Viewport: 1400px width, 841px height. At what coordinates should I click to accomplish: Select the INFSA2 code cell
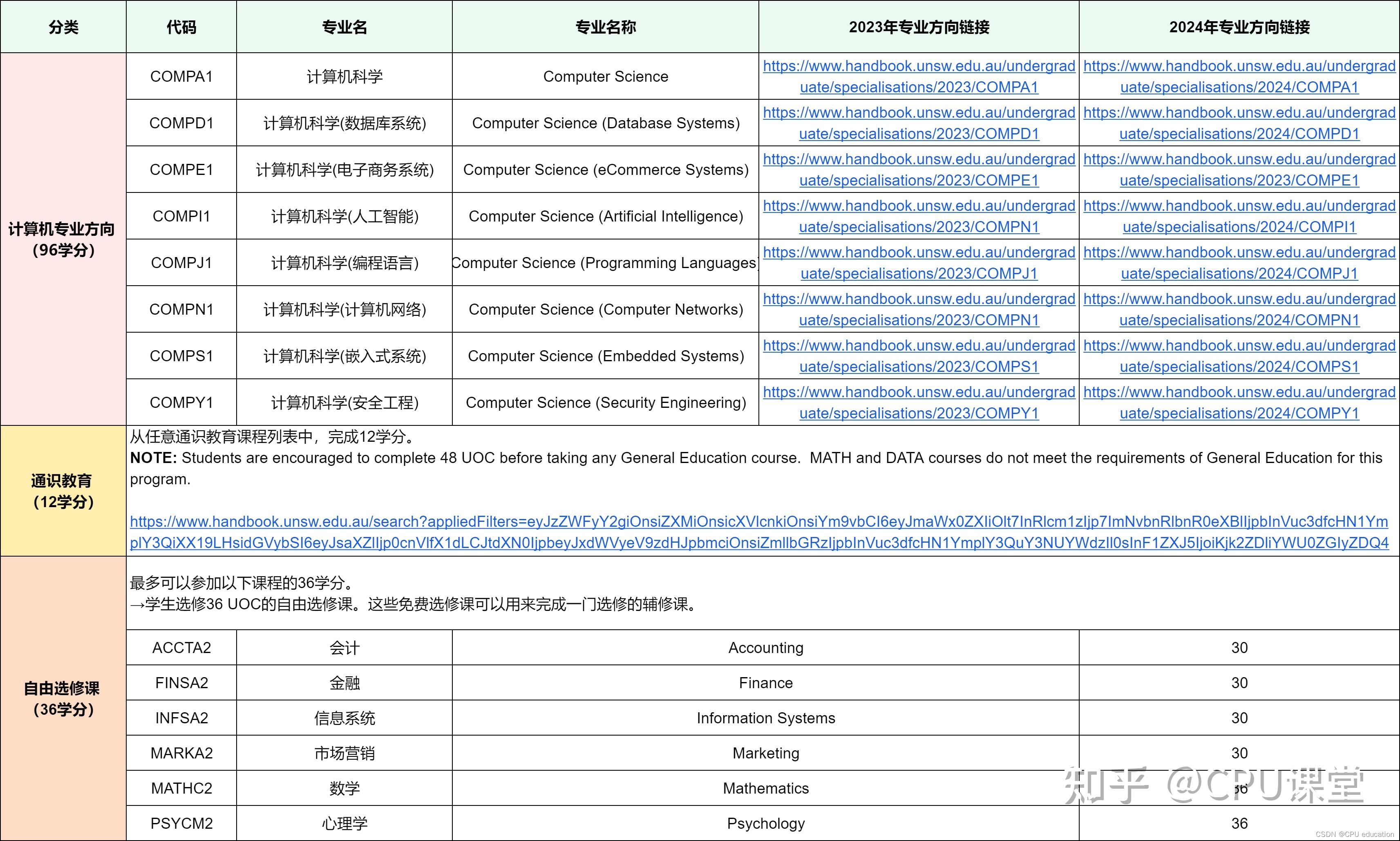[x=181, y=718]
